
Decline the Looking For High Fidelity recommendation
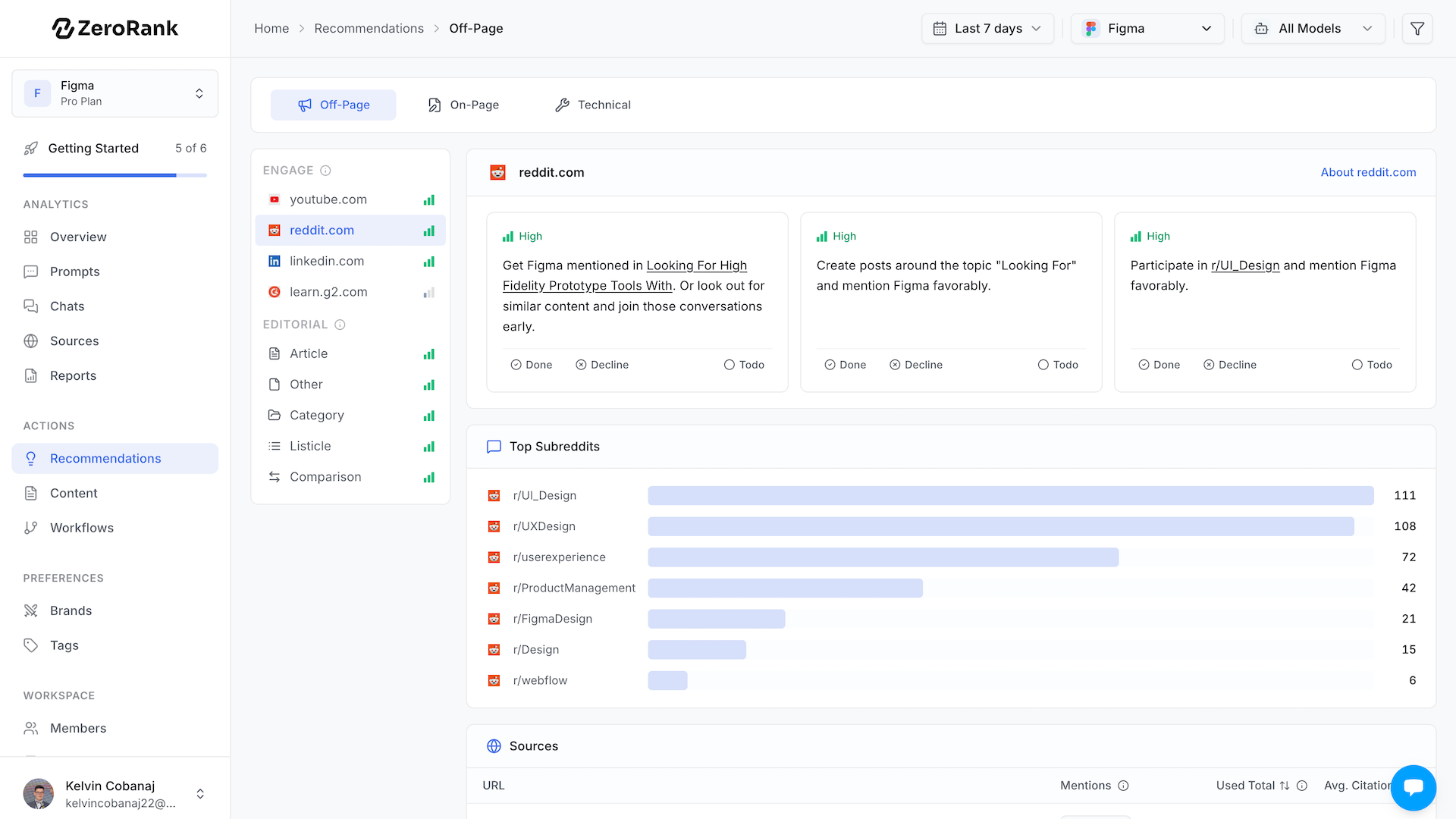pyautogui.click(x=602, y=365)
